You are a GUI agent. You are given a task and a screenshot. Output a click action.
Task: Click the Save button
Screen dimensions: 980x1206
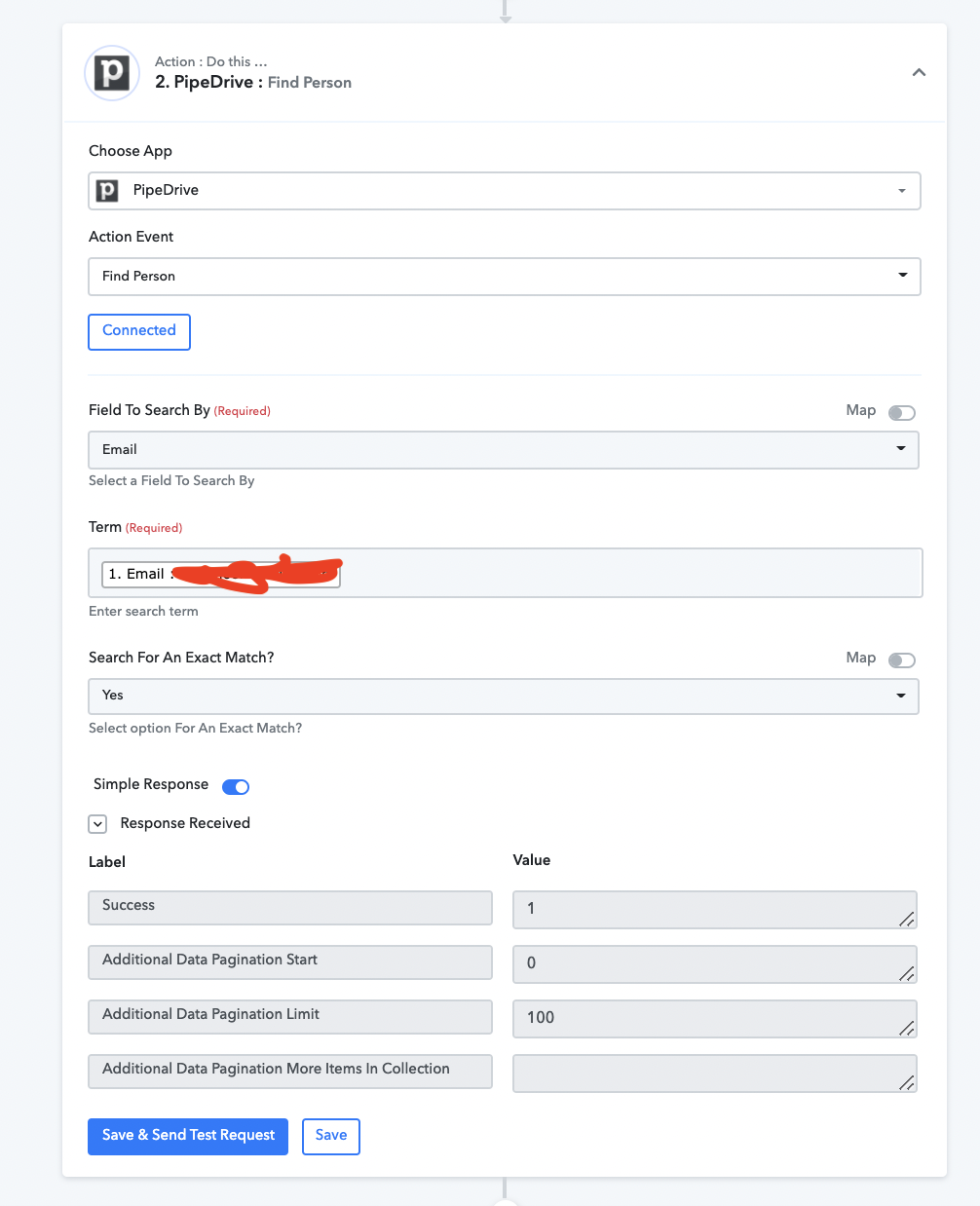(331, 1136)
